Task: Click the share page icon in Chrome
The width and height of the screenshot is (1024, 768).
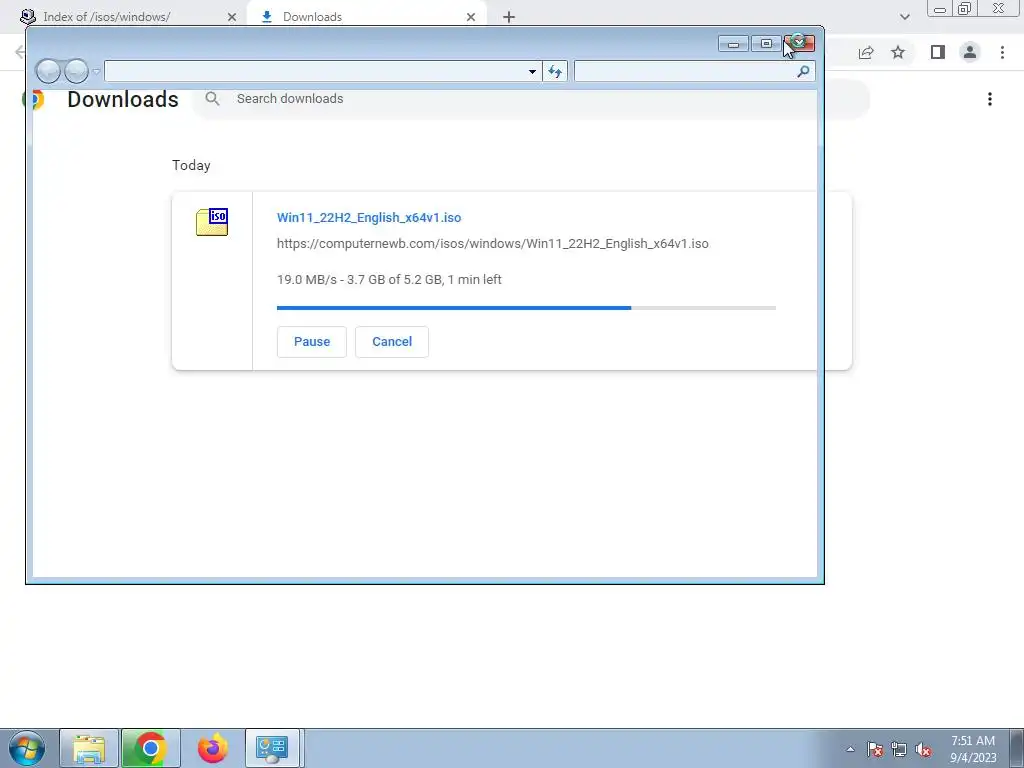Action: (x=866, y=52)
